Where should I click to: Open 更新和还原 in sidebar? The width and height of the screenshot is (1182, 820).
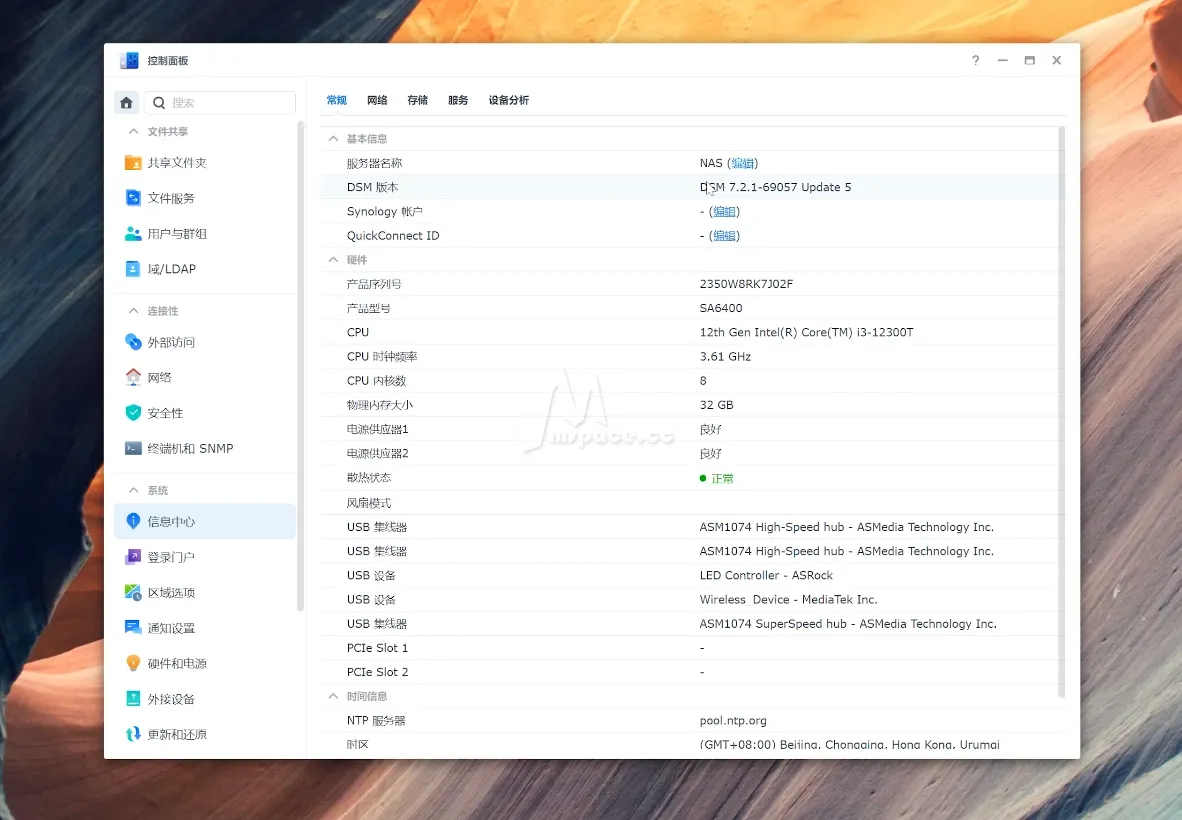tap(204, 734)
